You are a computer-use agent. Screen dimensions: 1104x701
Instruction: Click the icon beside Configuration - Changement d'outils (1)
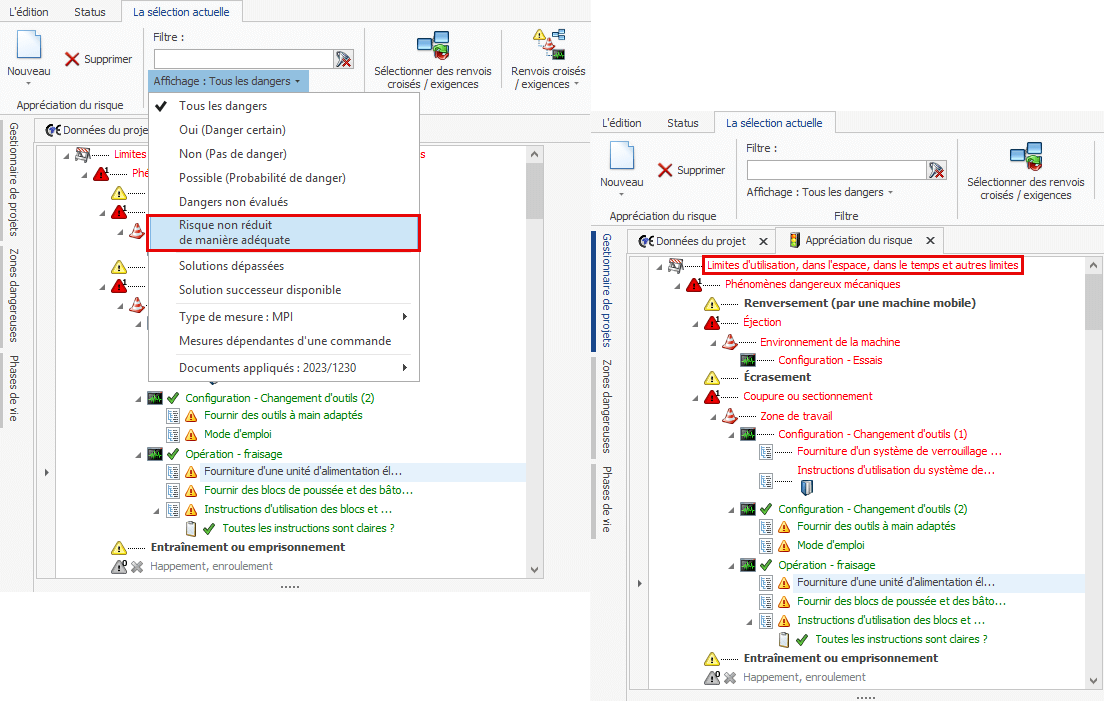pyautogui.click(x=748, y=434)
